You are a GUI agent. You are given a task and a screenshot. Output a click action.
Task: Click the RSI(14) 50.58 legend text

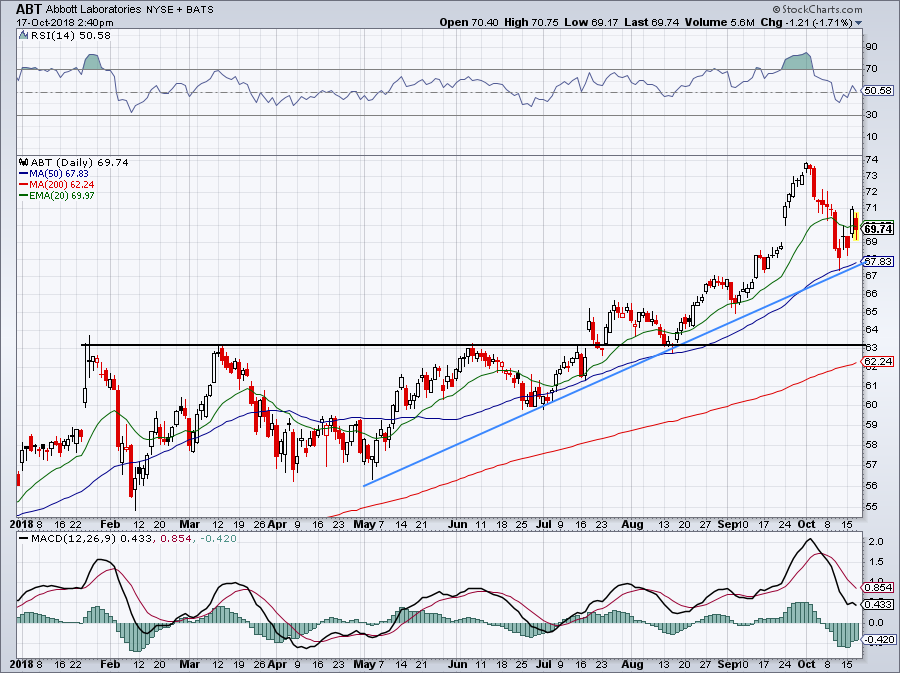(x=71, y=36)
